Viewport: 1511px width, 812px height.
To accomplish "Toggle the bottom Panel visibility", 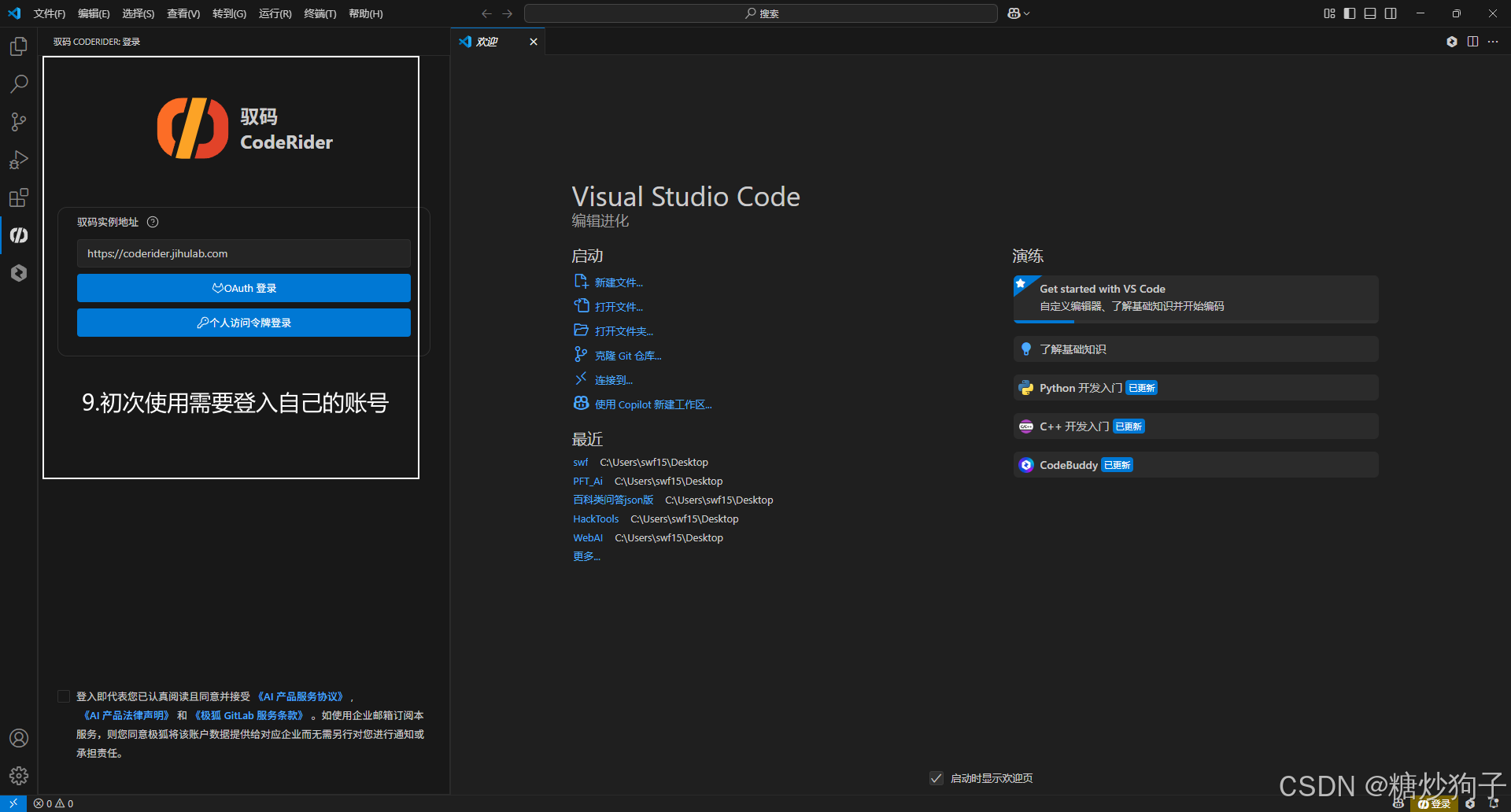I will click(1370, 13).
